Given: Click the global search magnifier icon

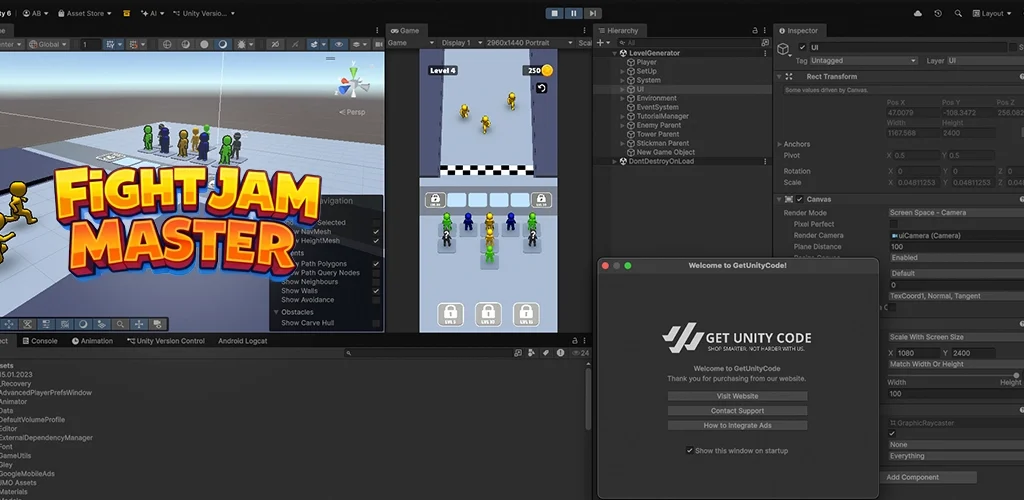Looking at the screenshot, I should [958, 13].
